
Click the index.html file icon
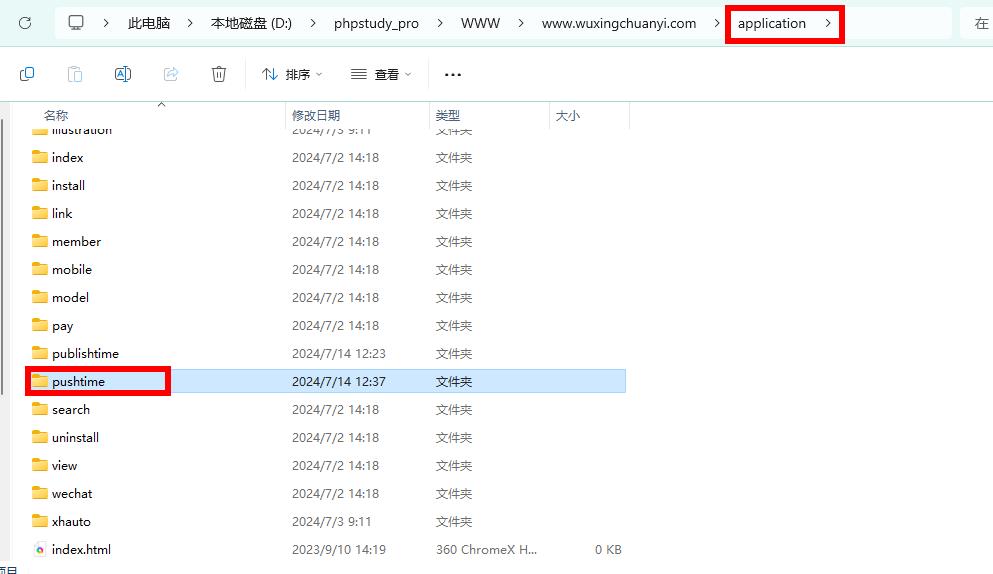[x=40, y=549]
